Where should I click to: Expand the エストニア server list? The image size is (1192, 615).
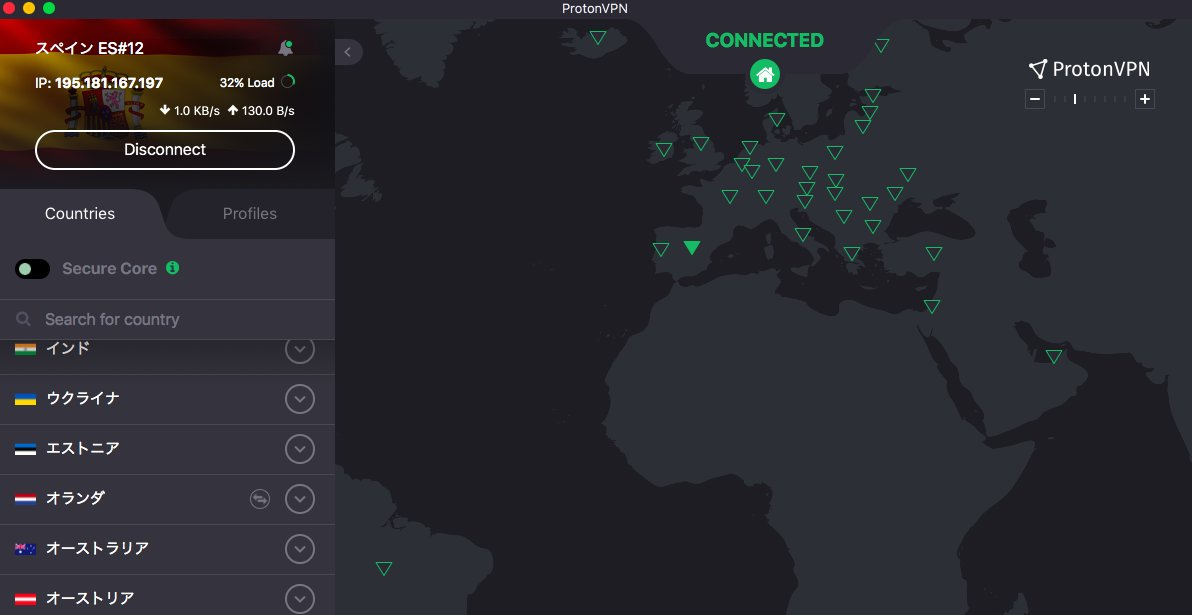coord(300,449)
